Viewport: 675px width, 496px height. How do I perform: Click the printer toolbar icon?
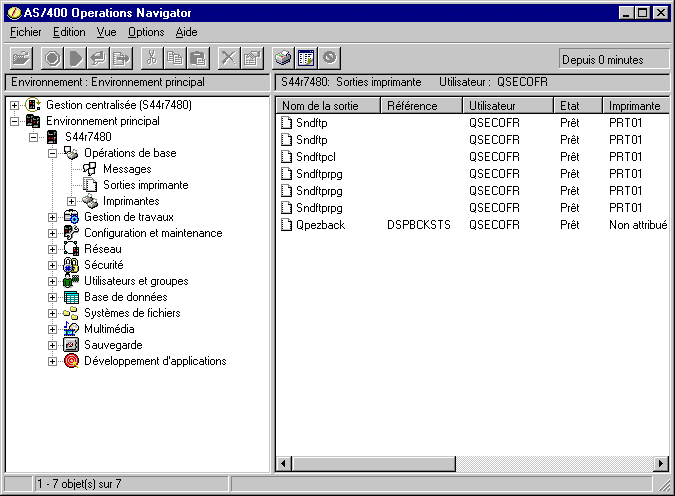[x=283, y=58]
